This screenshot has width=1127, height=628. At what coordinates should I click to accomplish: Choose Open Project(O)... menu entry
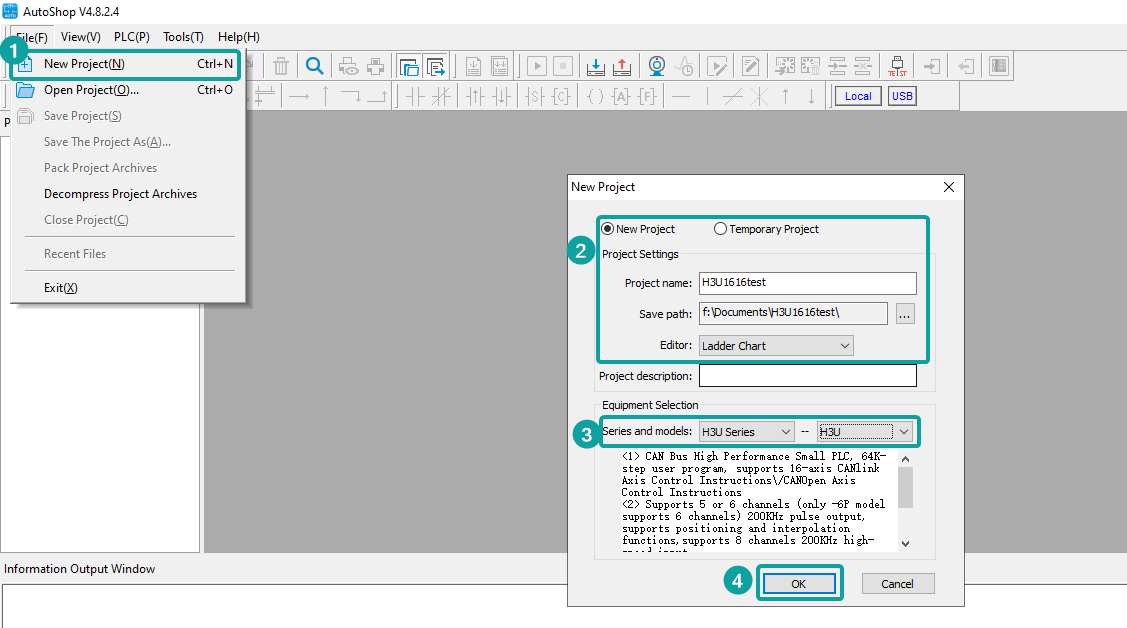click(128, 90)
